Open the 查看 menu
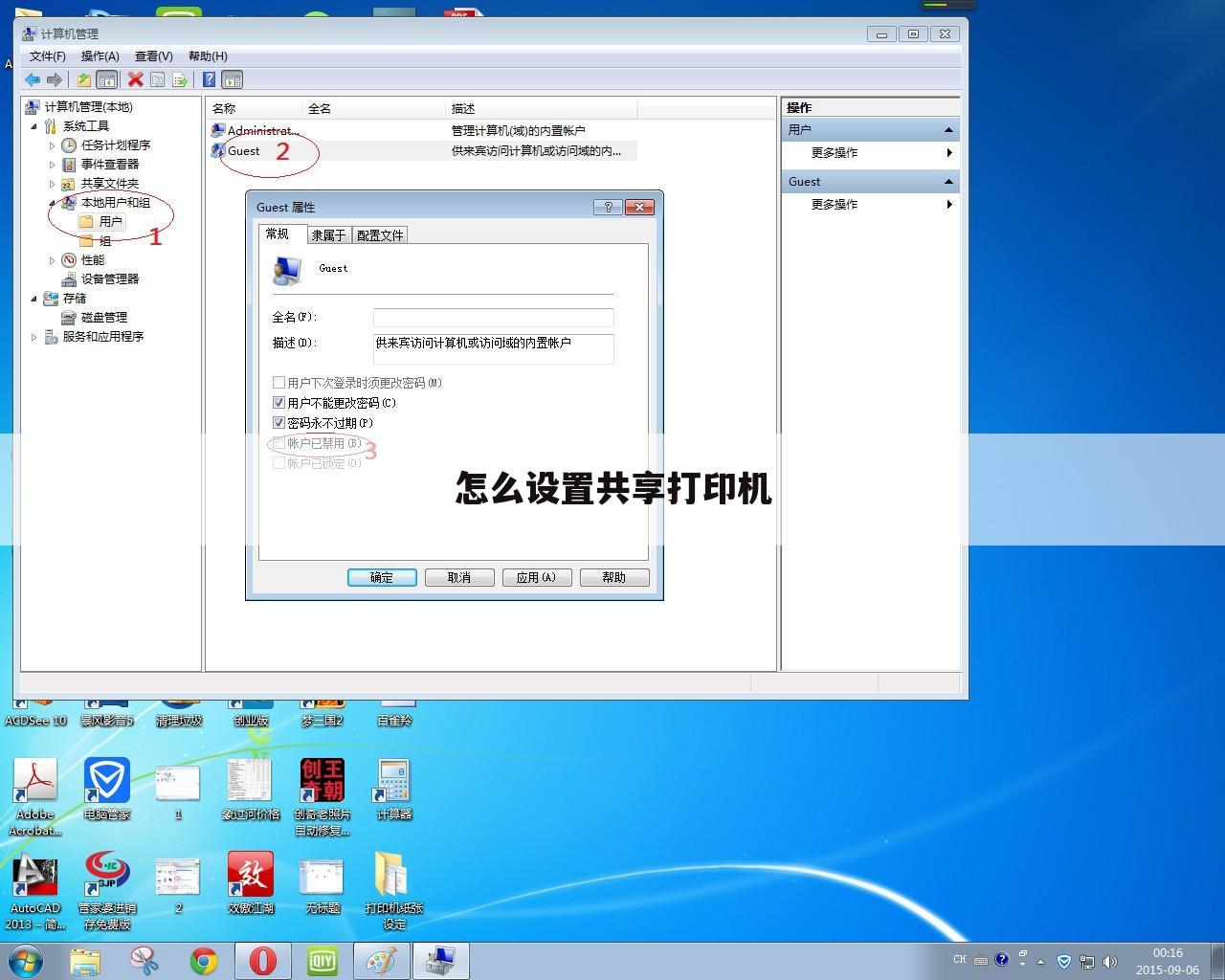Image resolution: width=1225 pixels, height=980 pixels. (152, 56)
